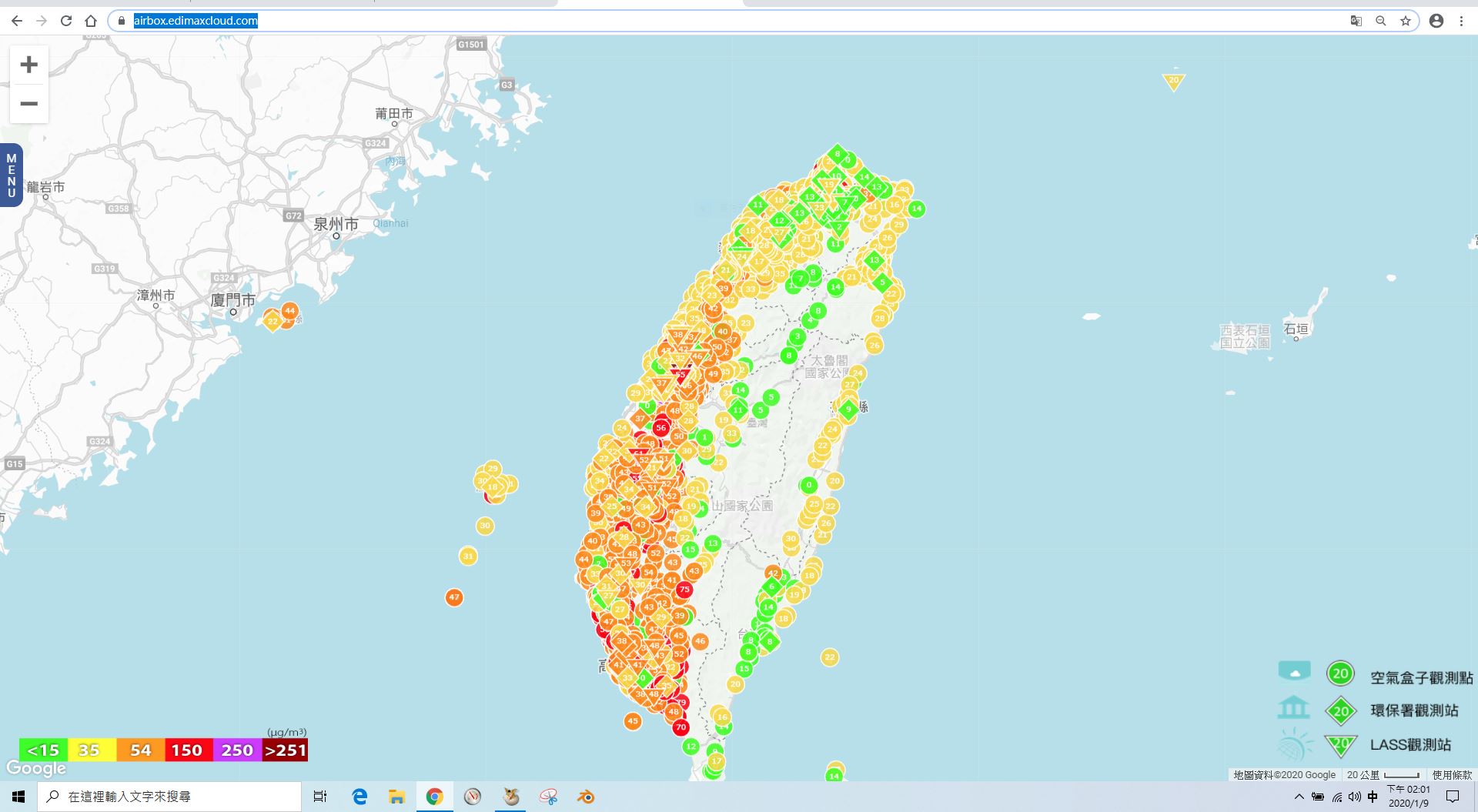
Task: Bookmark this page with star icon
Action: coord(1406,21)
